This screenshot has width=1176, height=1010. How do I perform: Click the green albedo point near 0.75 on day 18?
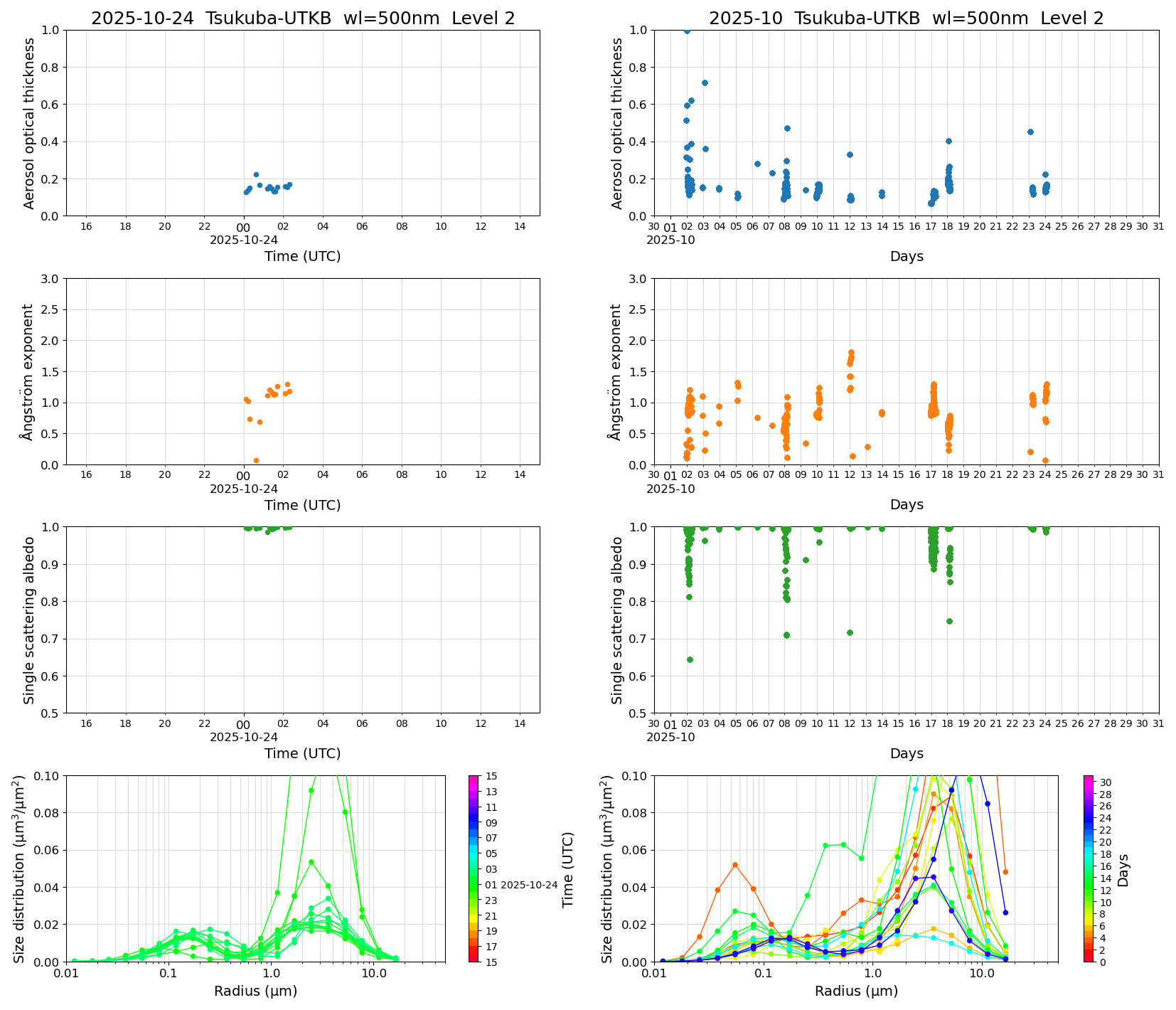pyautogui.click(x=949, y=621)
